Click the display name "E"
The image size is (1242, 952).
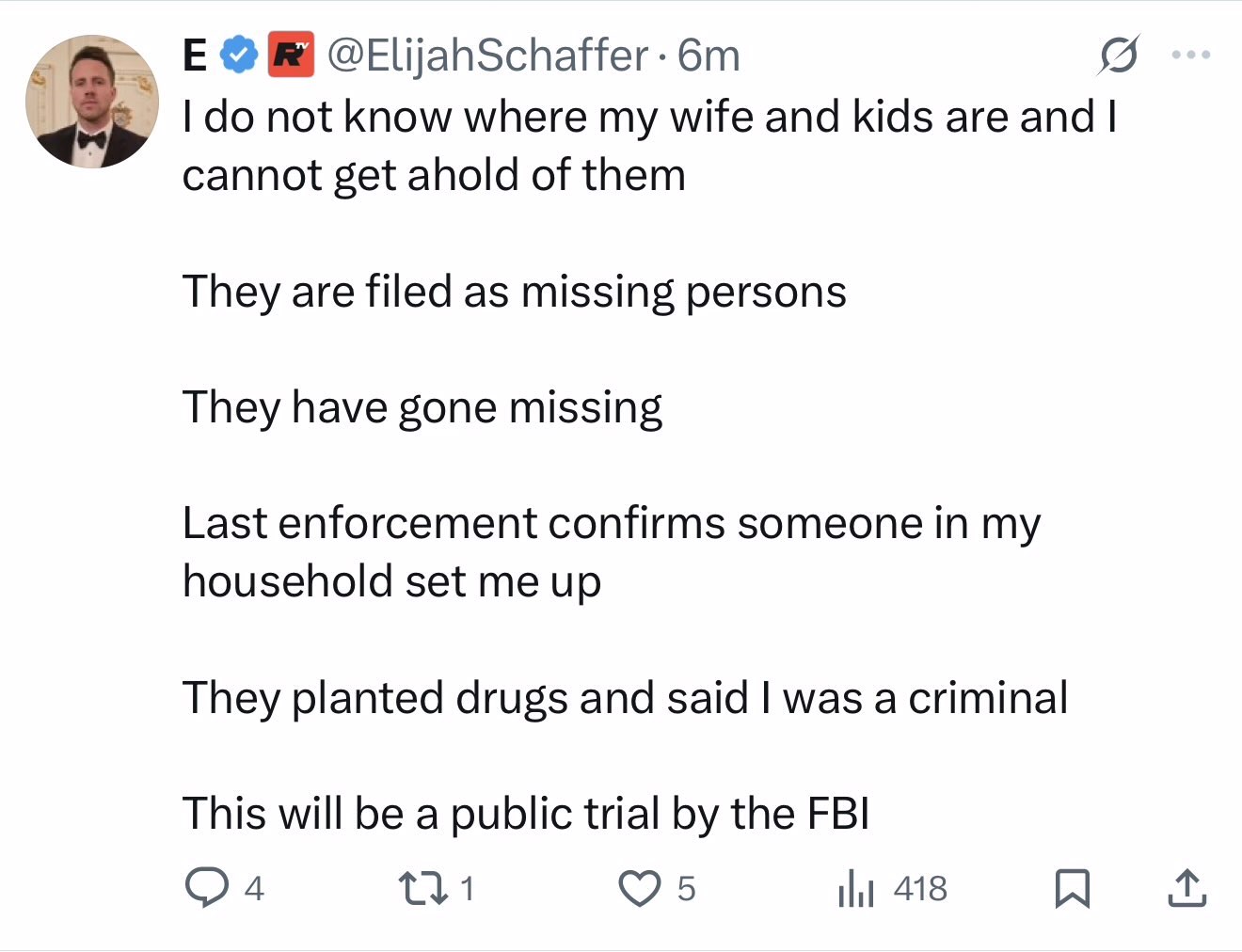(194, 56)
